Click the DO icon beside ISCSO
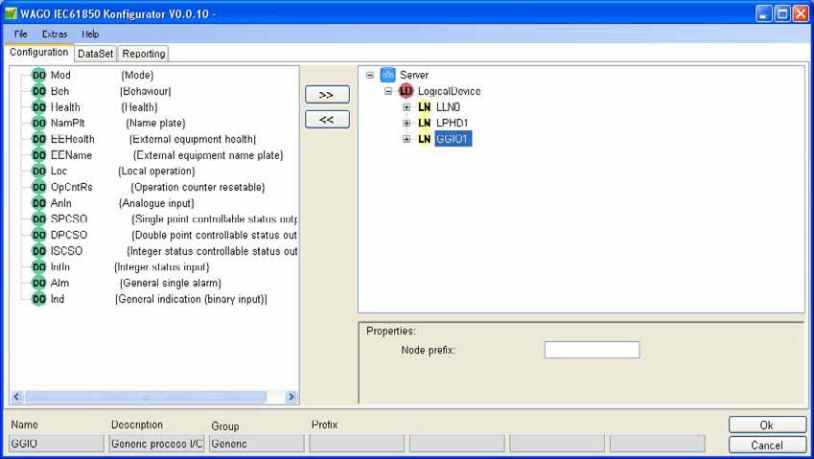 39,251
